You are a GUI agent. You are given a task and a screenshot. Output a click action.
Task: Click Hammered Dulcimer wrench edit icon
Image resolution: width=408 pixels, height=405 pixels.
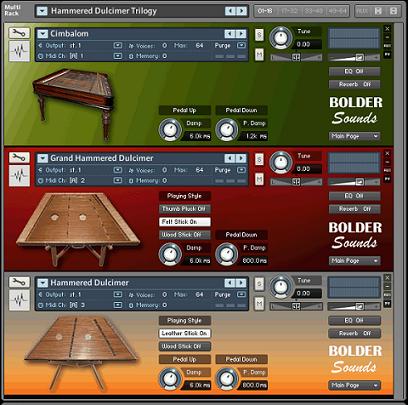coord(19,282)
